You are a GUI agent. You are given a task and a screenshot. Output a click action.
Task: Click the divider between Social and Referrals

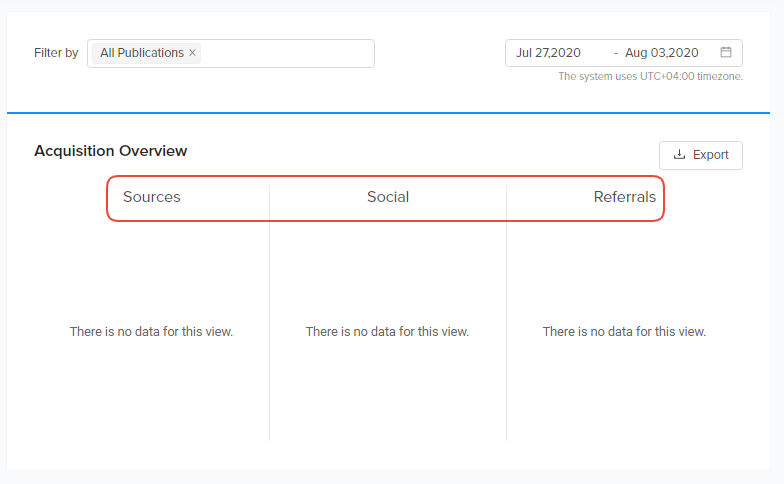click(x=506, y=320)
